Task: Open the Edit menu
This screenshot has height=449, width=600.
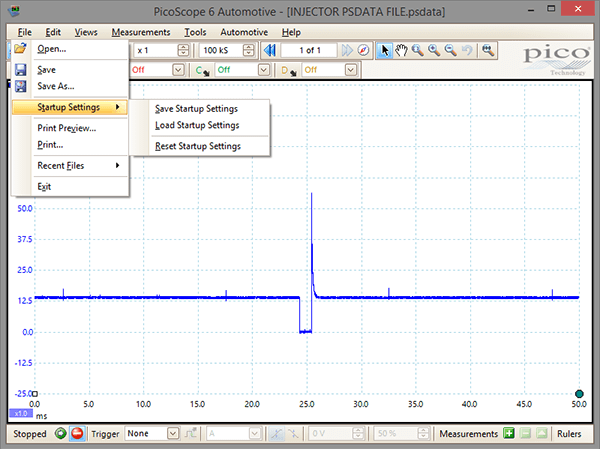Action: [53, 32]
